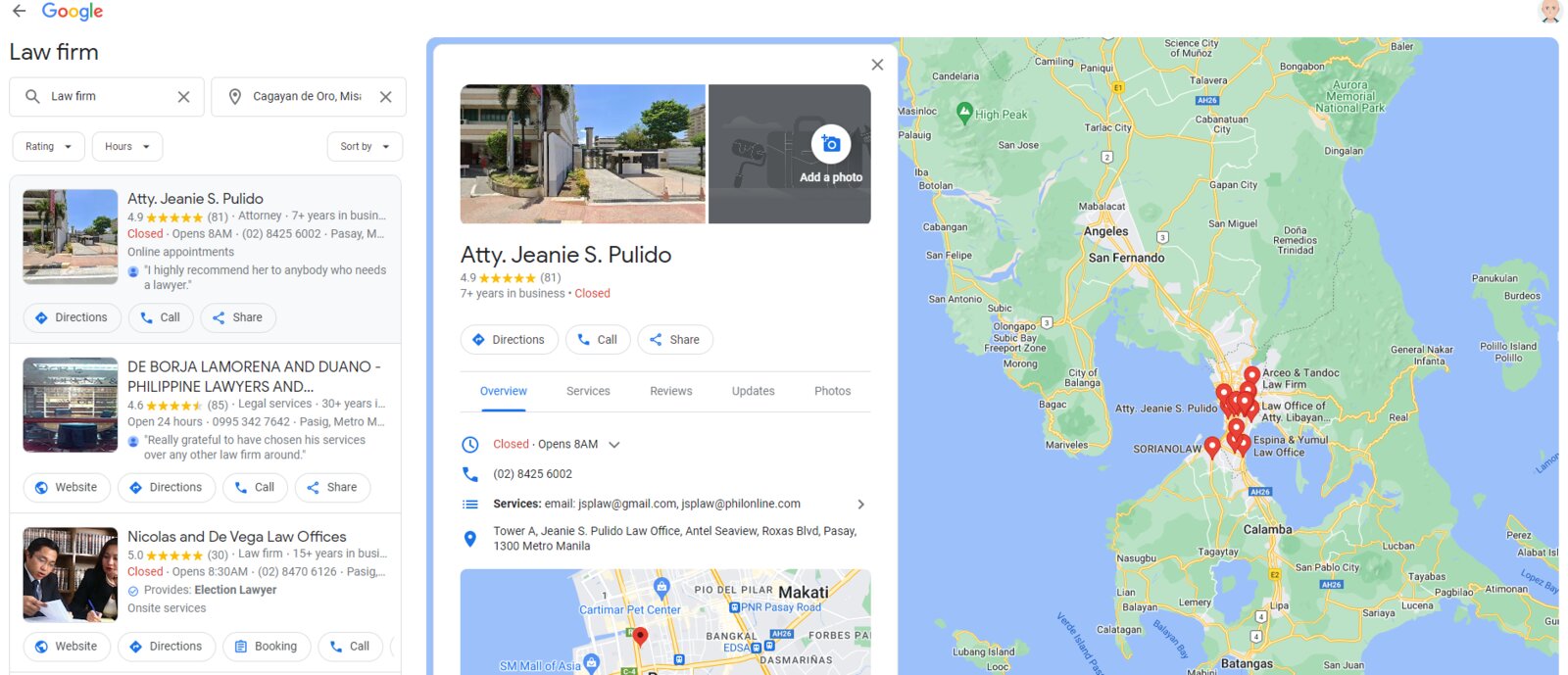The image size is (1568, 675).
Task: Click the services list icon
Action: click(470, 505)
